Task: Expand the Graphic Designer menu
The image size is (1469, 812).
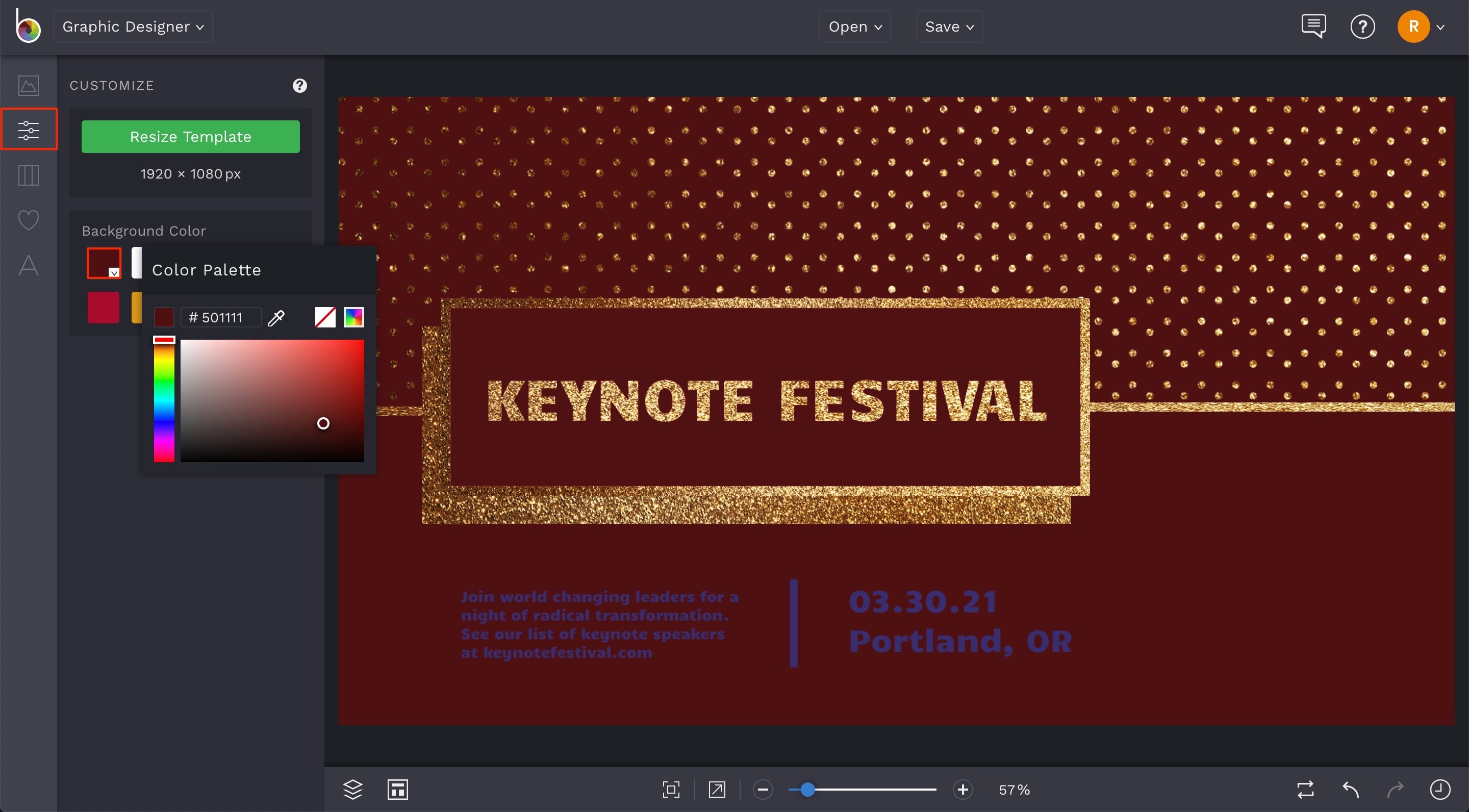Action: tap(132, 26)
